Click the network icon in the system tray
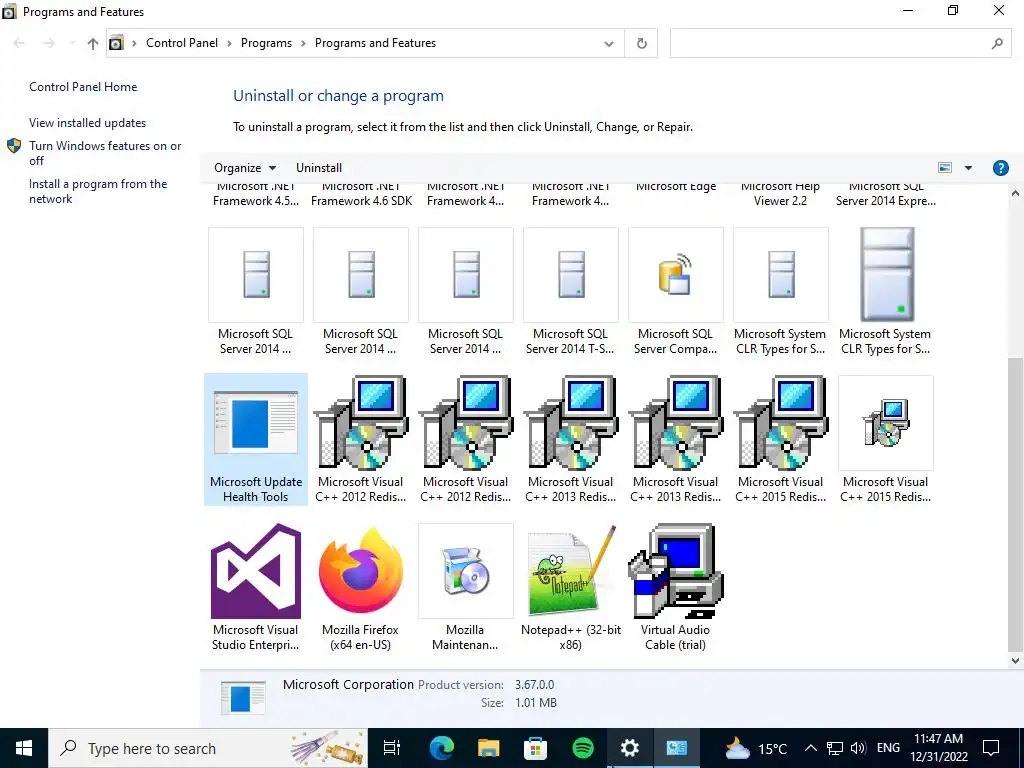Image resolution: width=1024 pixels, height=768 pixels. [835, 748]
